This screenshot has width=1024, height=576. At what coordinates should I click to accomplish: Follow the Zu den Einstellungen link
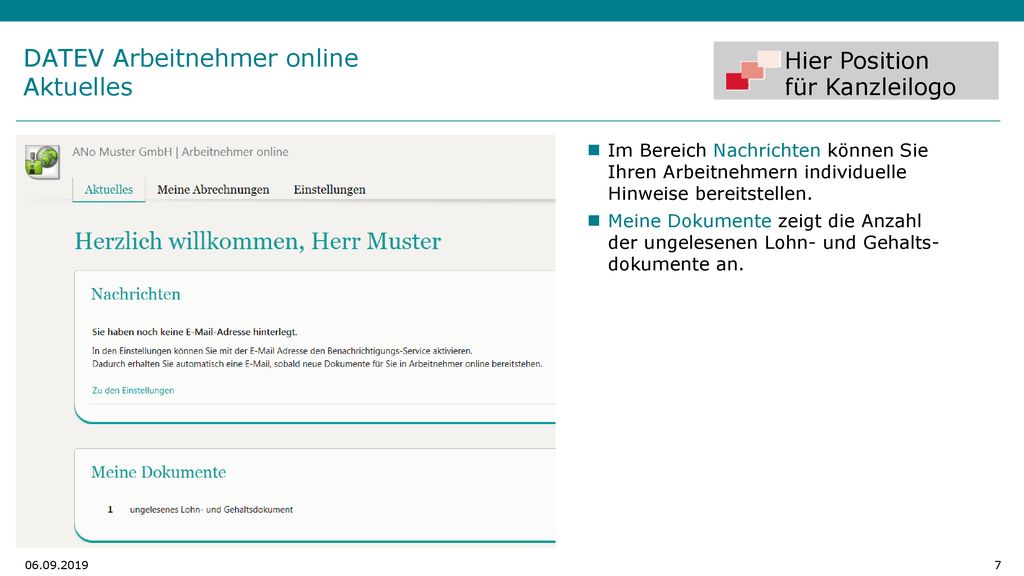pos(133,391)
